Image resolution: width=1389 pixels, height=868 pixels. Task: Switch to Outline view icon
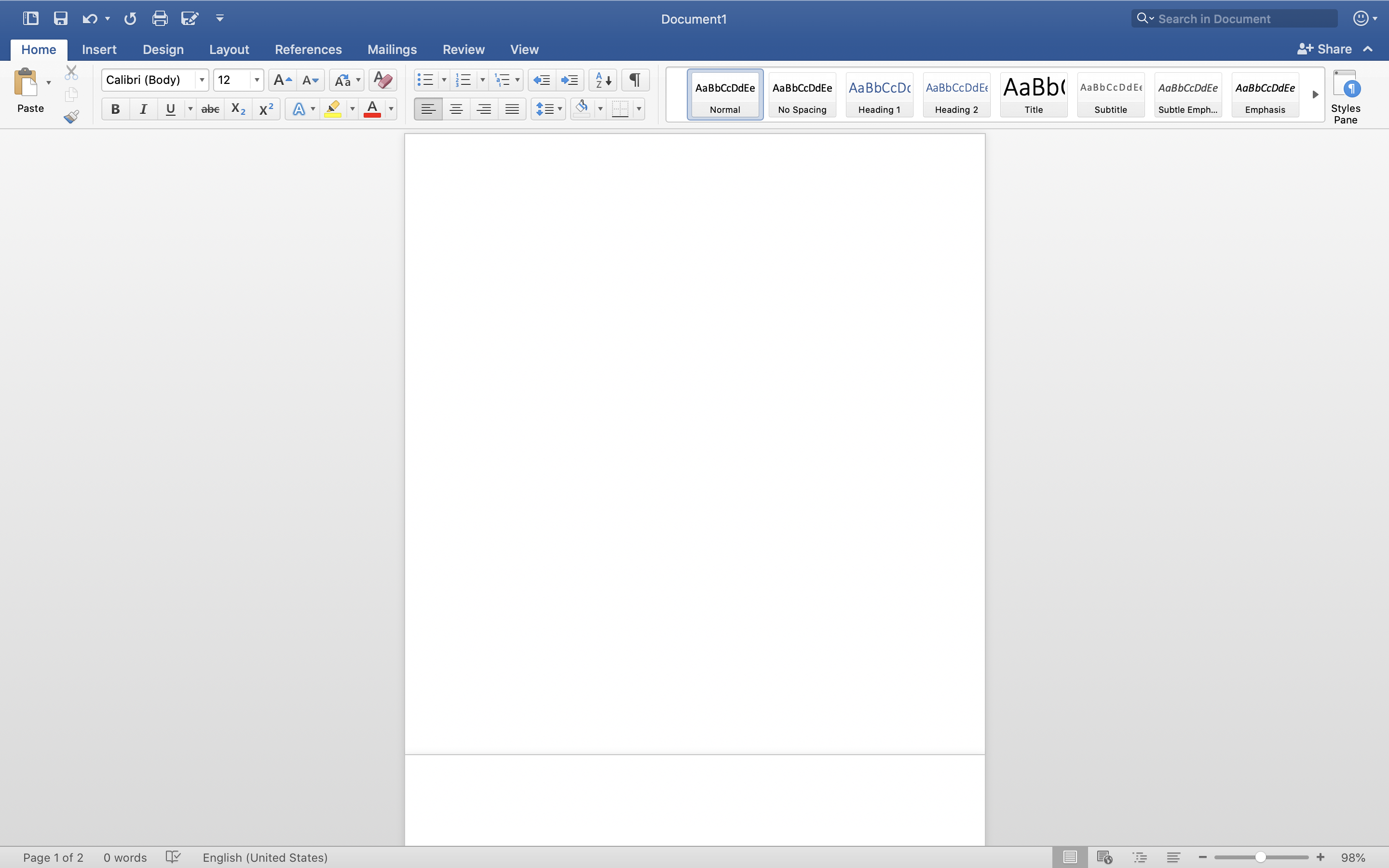(x=1139, y=857)
